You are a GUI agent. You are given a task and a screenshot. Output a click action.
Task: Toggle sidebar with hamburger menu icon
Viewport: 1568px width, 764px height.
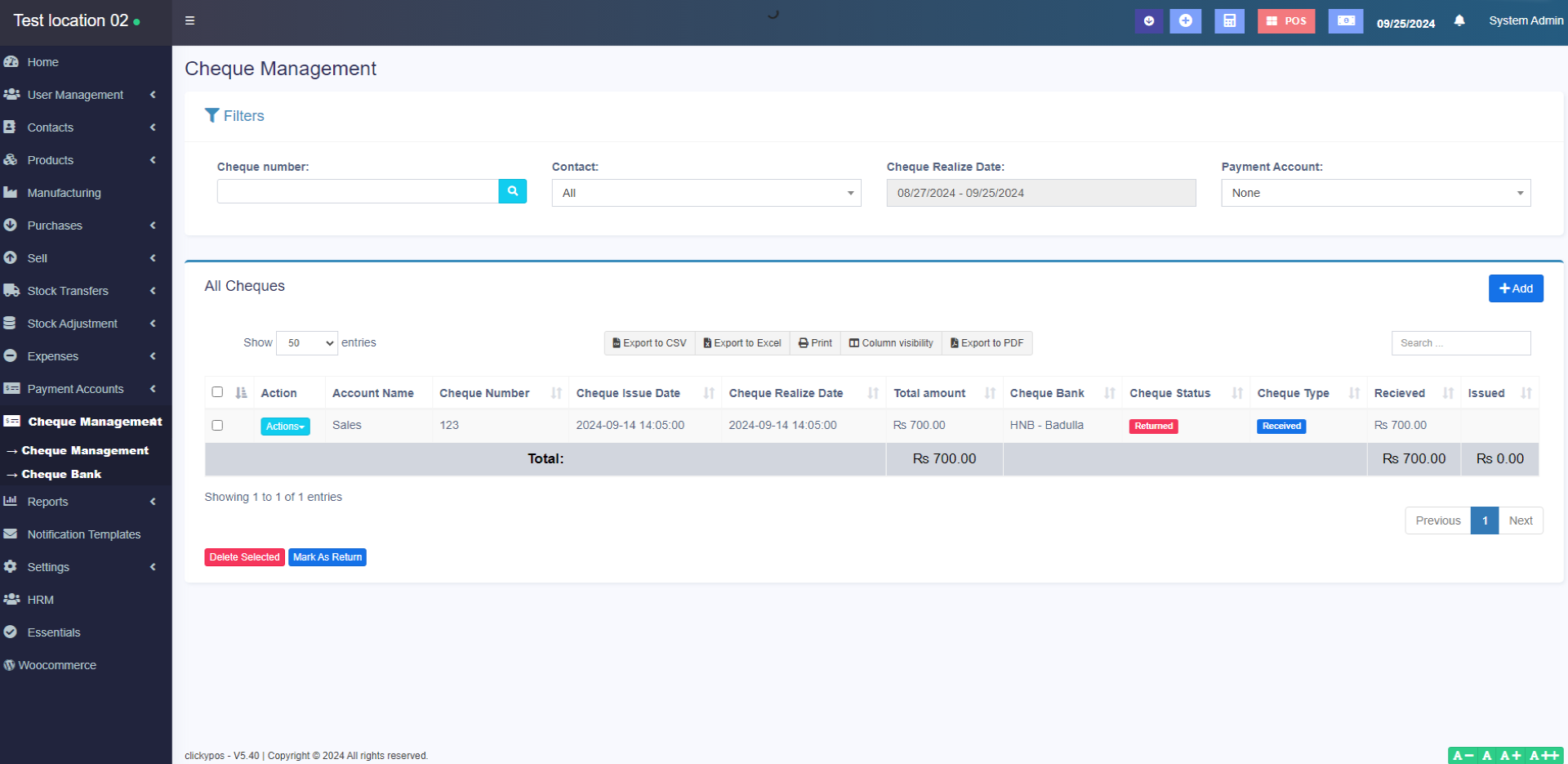[189, 21]
